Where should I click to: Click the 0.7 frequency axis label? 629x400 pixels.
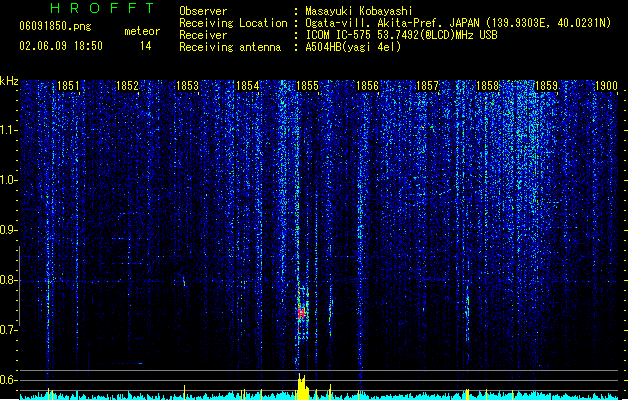point(9,330)
